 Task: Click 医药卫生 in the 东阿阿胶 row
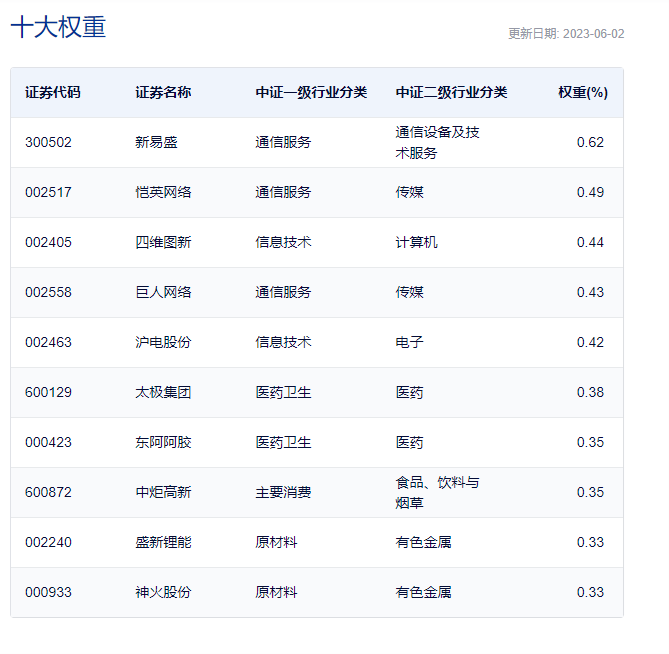tap(283, 442)
